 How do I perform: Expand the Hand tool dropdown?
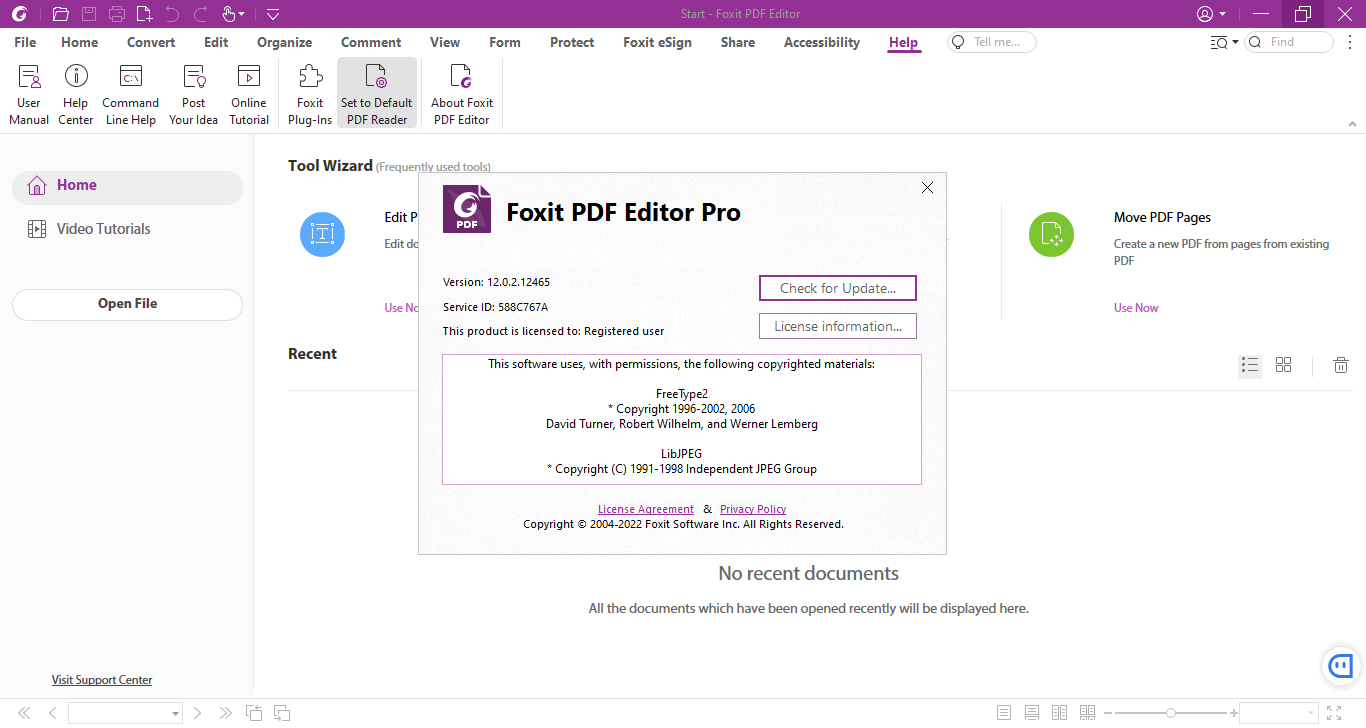click(x=242, y=14)
